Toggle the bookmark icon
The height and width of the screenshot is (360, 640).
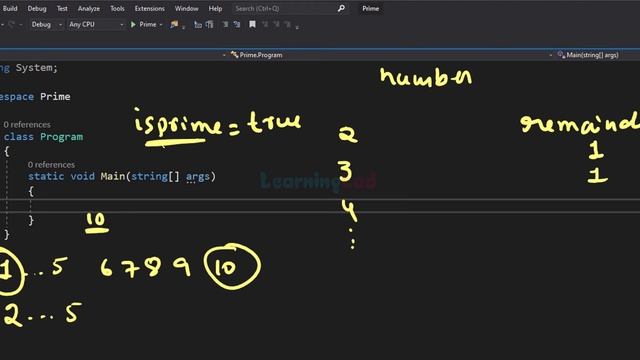pos(252,24)
